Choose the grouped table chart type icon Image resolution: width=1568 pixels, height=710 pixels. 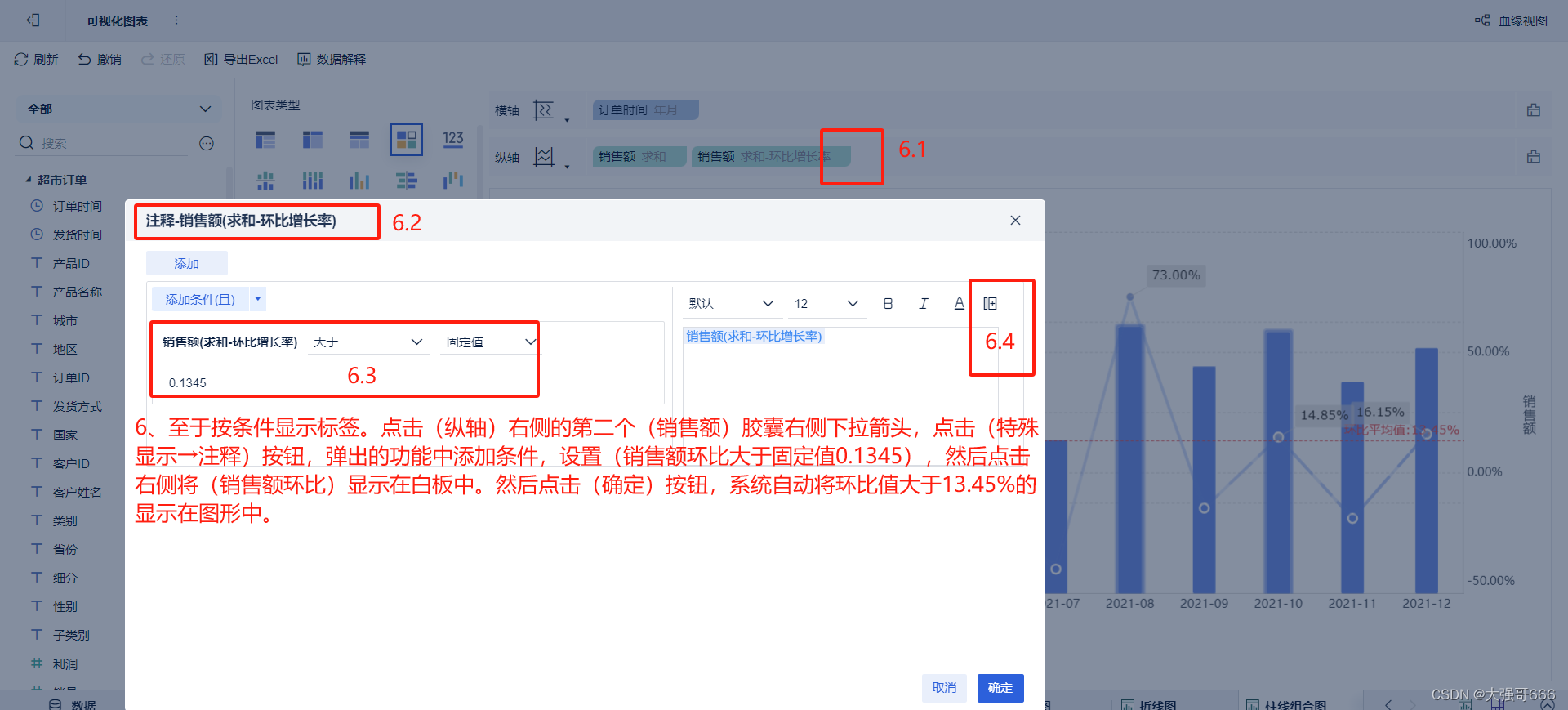(x=265, y=140)
